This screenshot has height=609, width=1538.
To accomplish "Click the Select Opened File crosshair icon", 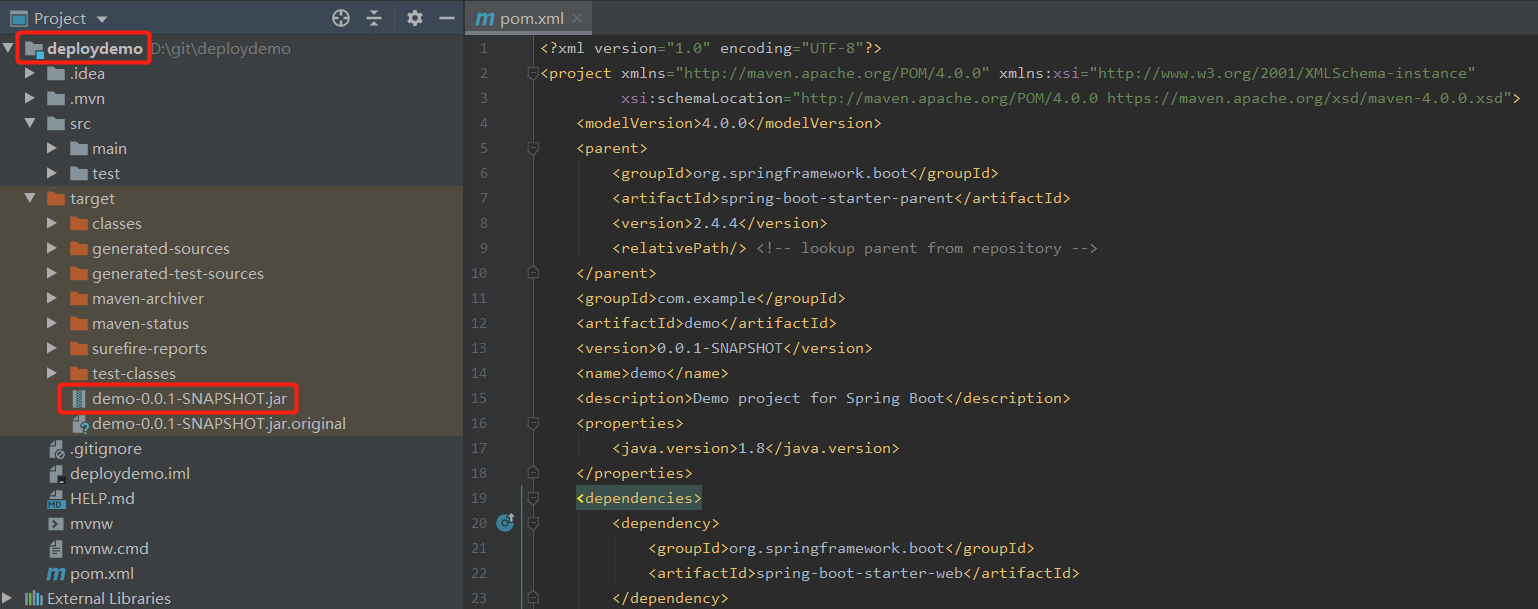I will click(x=340, y=17).
